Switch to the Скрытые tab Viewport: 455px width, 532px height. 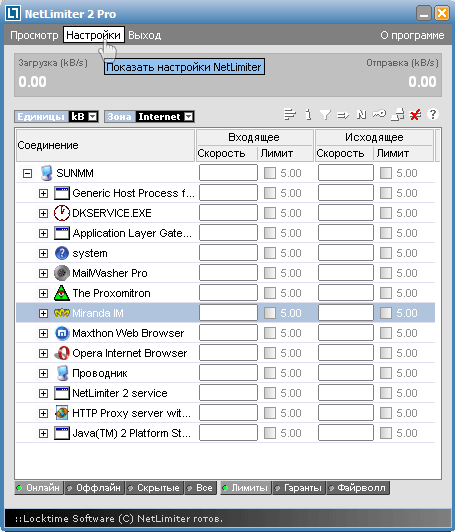click(154, 488)
